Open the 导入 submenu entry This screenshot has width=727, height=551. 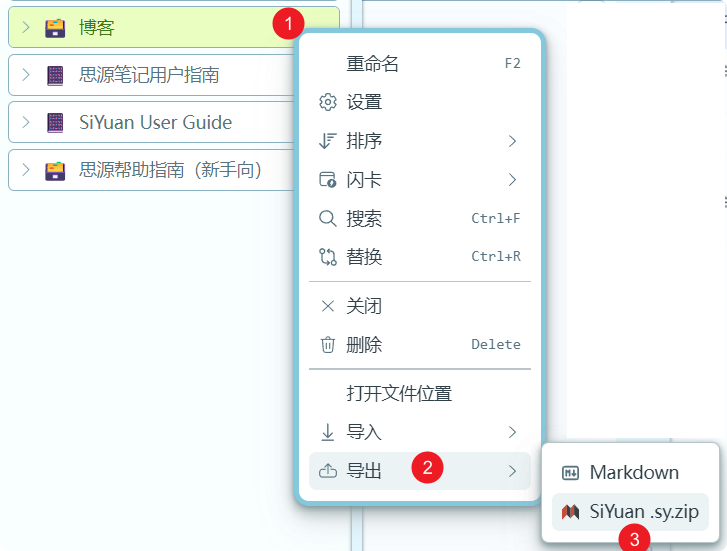[x=420, y=432]
